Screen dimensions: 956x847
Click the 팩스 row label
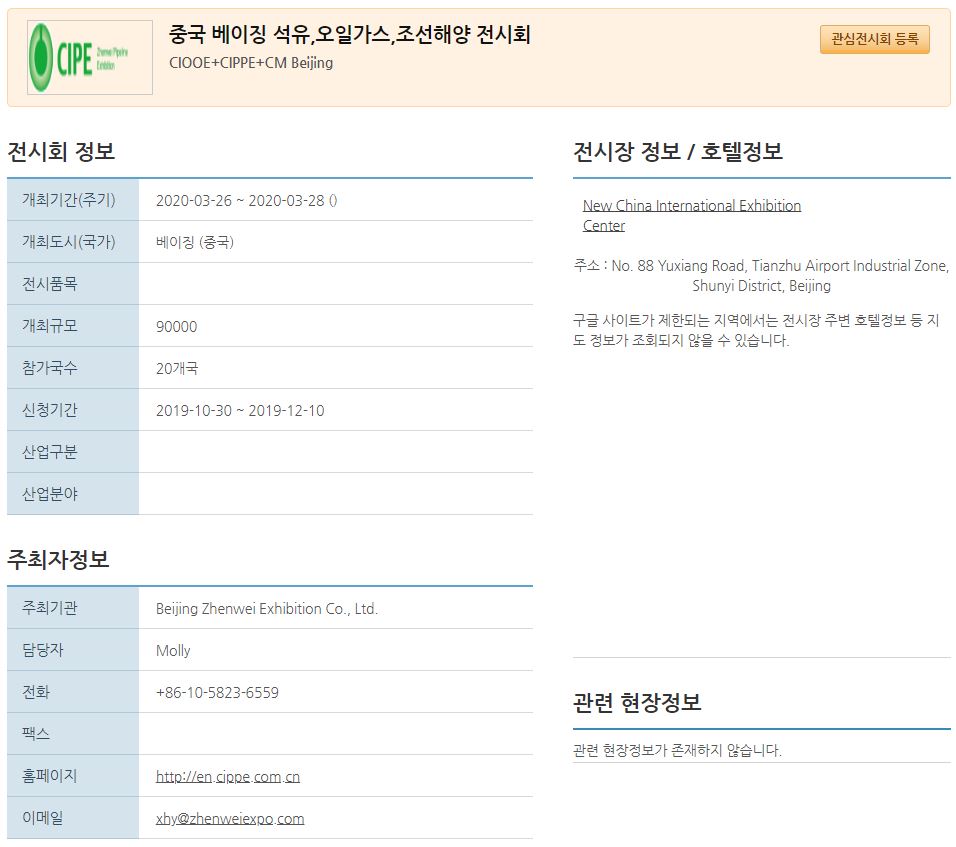(35, 734)
